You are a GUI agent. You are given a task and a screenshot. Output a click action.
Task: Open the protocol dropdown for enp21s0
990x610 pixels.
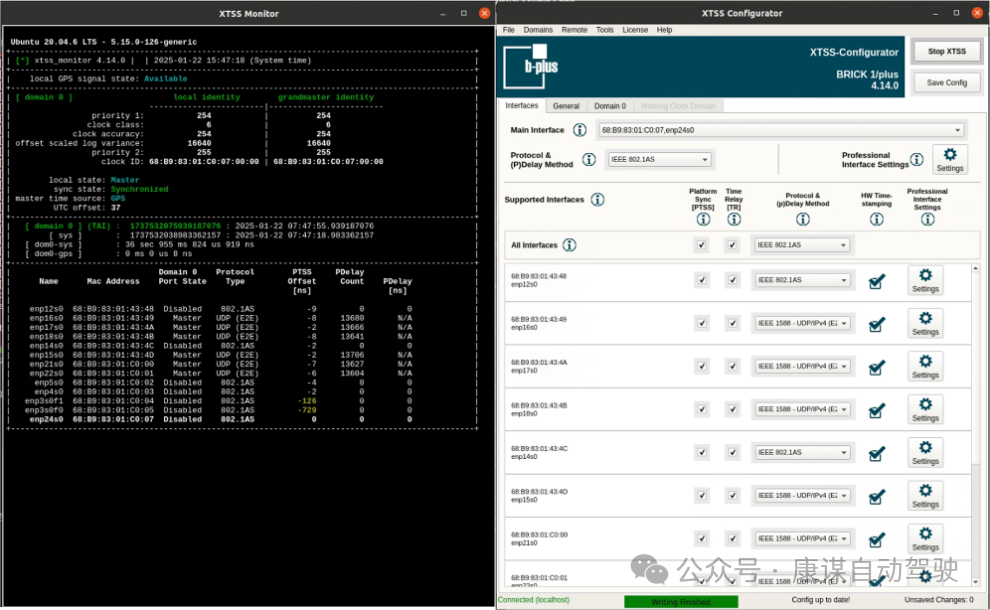[x=802, y=539]
